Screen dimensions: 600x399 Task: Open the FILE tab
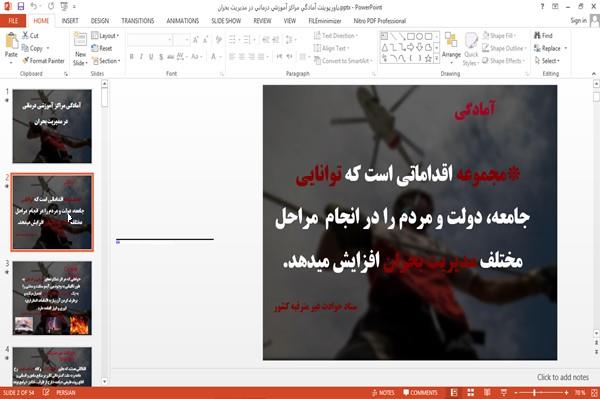click(13, 21)
